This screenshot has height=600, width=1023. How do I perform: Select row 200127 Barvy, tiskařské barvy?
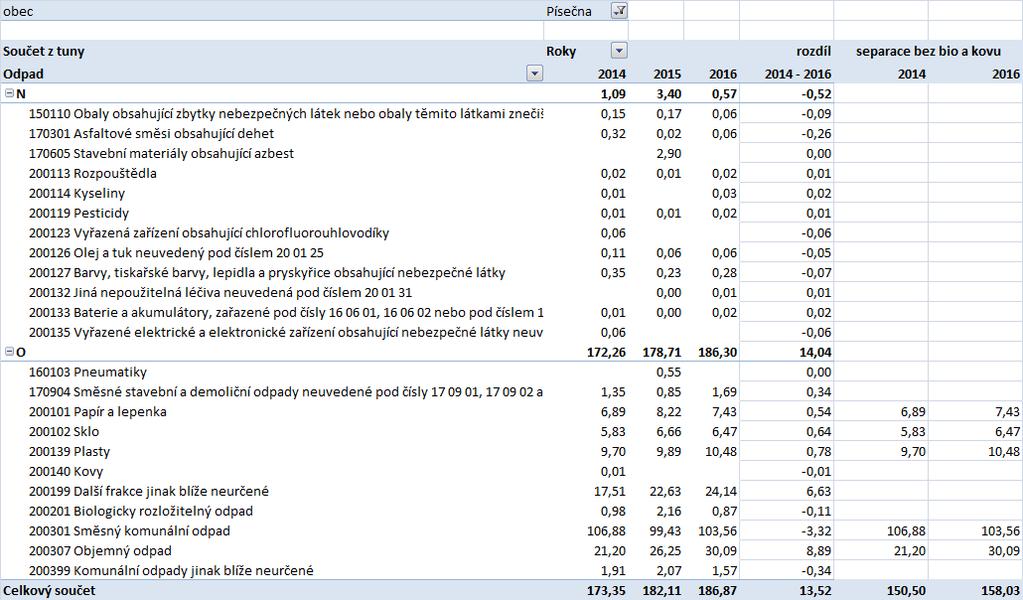click(x=267, y=273)
